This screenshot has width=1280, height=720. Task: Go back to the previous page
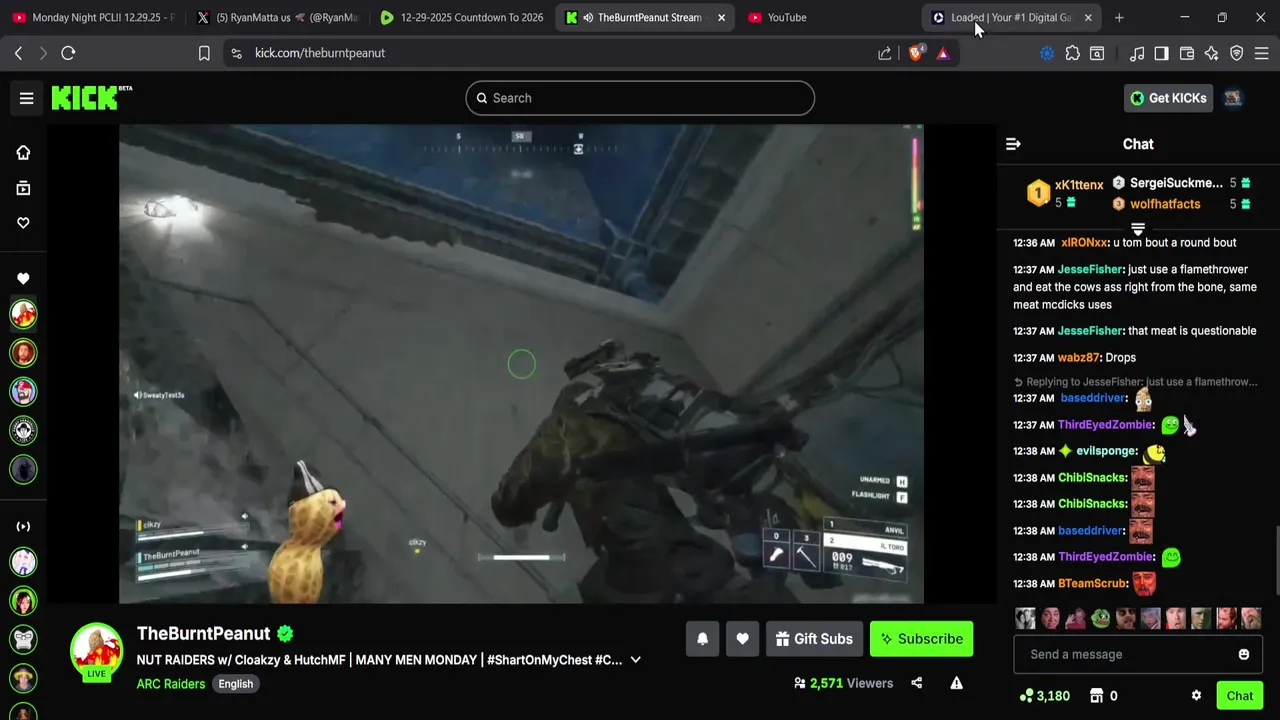click(x=18, y=53)
